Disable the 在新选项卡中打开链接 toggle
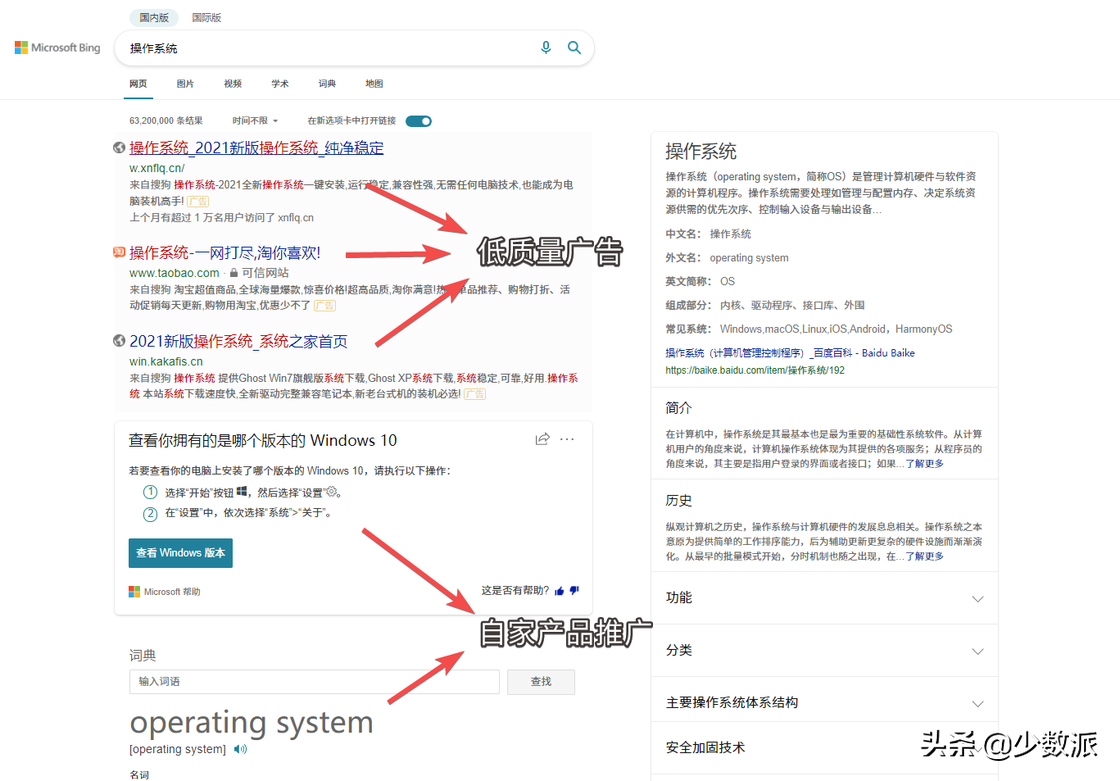Viewport: 1120px width, 781px height. pyautogui.click(x=418, y=120)
